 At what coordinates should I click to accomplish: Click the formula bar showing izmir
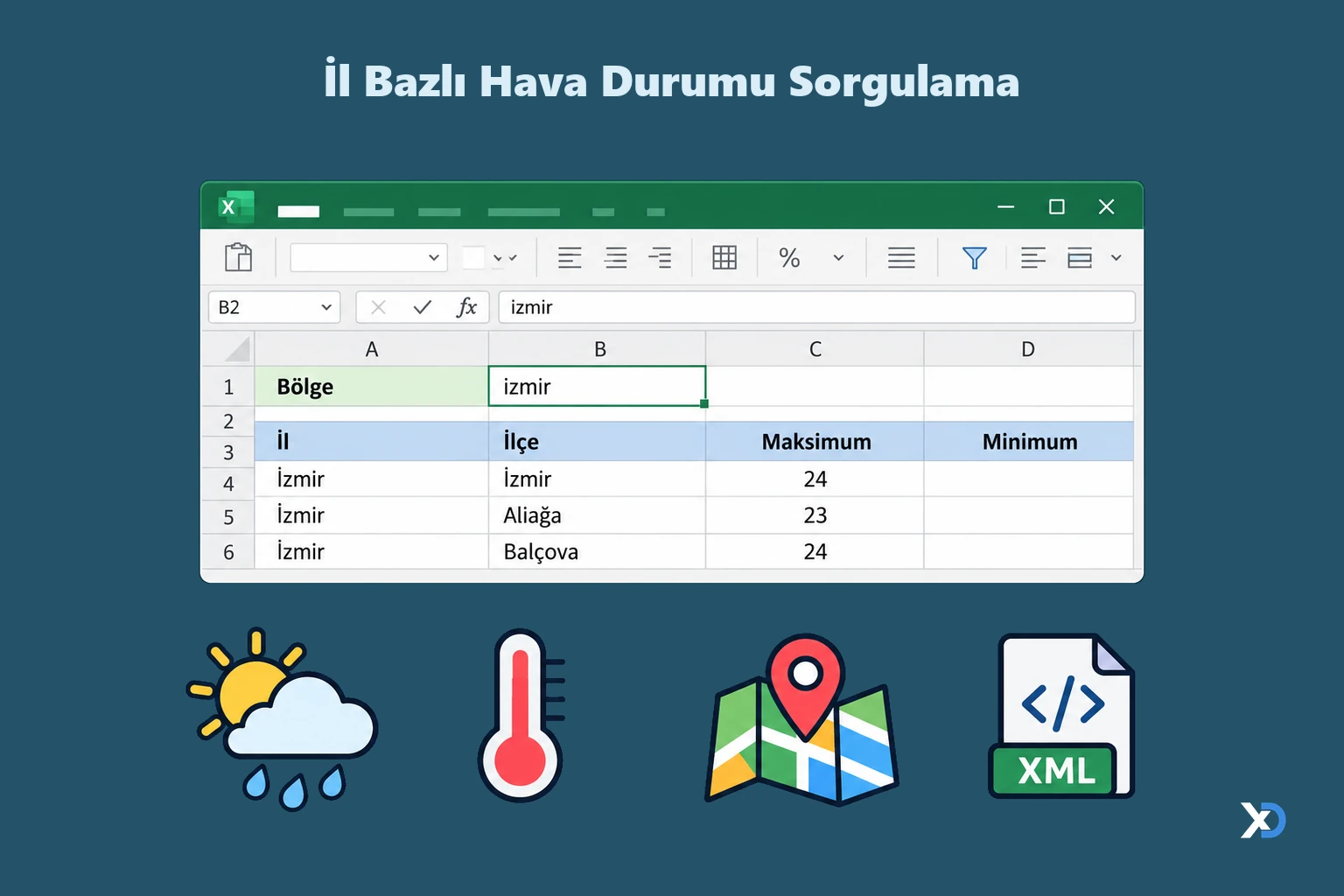coord(816,307)
